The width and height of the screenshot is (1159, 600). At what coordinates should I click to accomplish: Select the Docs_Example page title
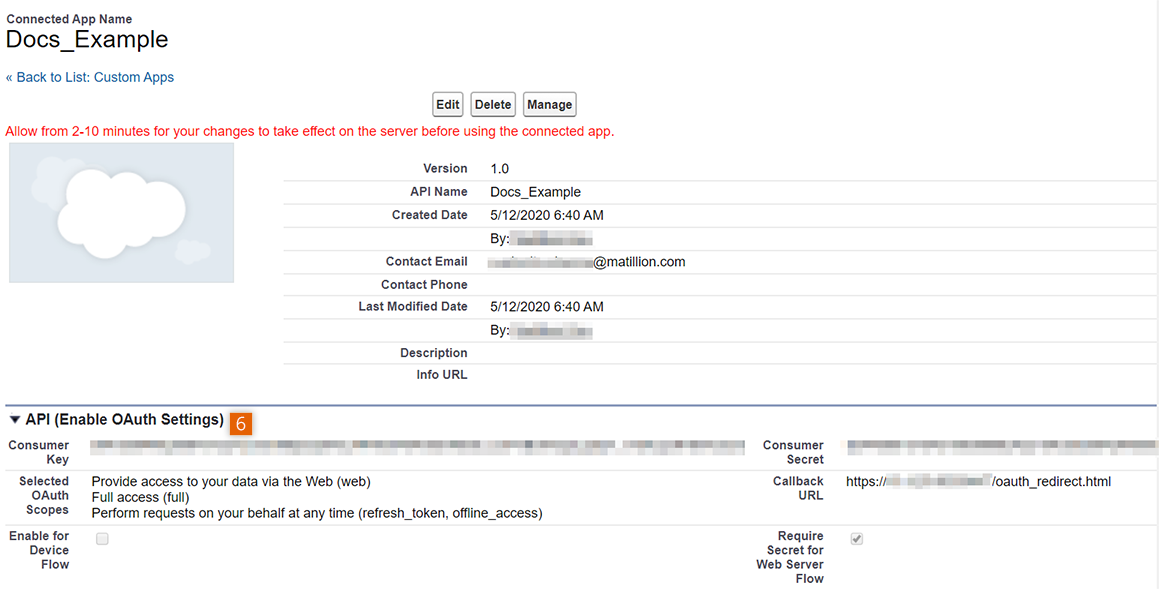(x=87, y=39)
